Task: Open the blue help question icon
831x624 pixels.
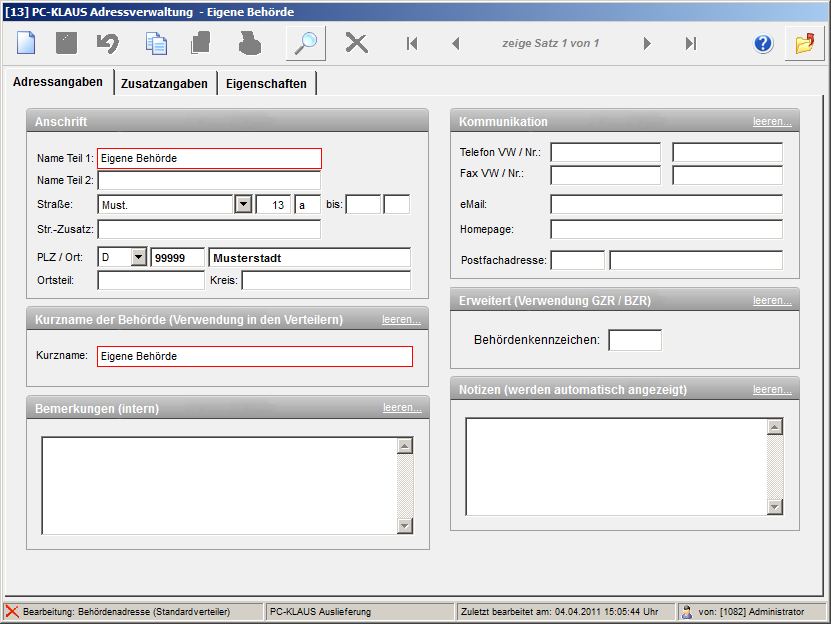Action: [x=764, y=43]
